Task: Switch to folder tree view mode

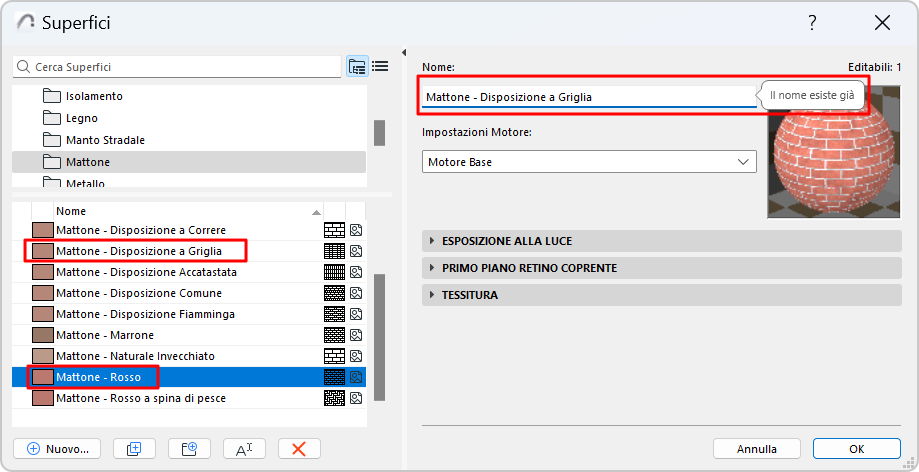Action: [x=357, y=67]
